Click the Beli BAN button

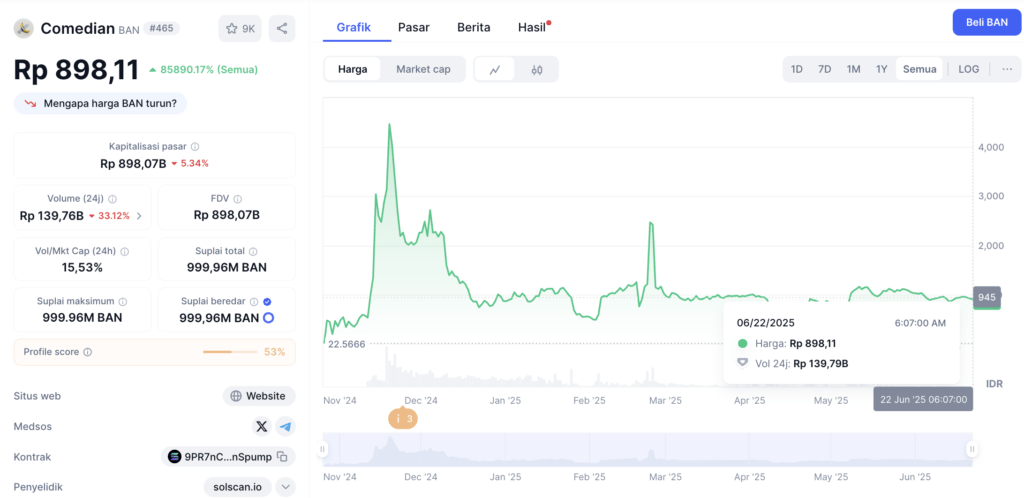click(987, 22)
